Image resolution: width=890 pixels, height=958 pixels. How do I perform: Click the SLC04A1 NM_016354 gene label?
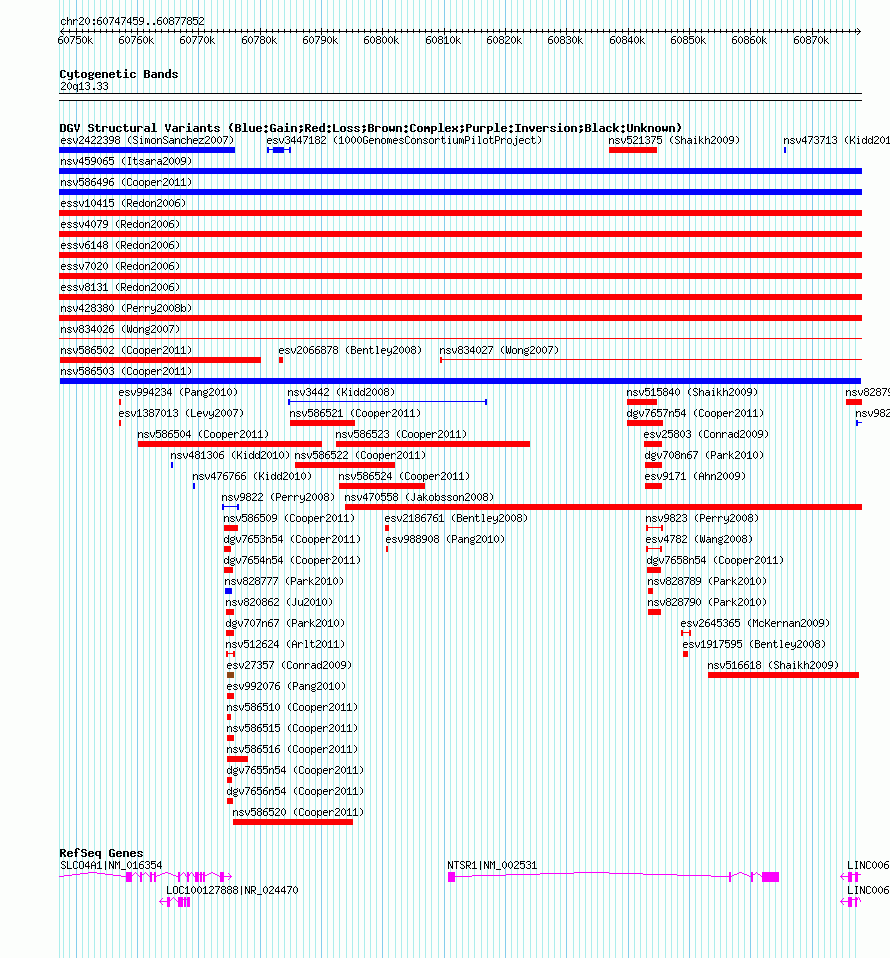pos(111,865)
